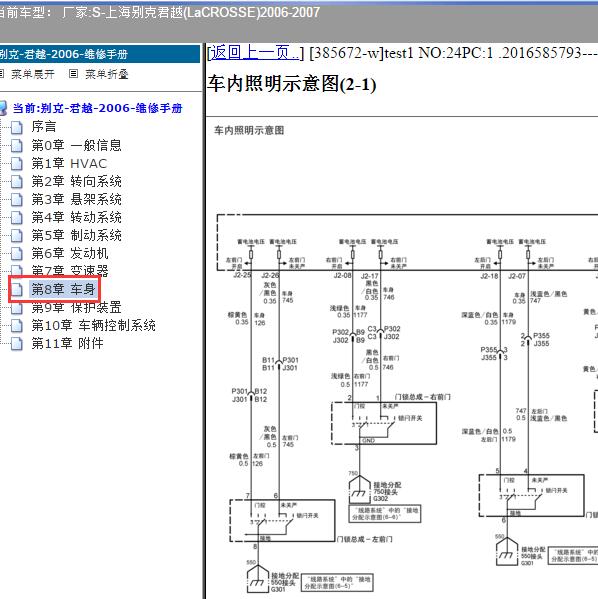Select 第3章 悬架系统
The width and height of the screenshot is (598, 599).
coord(76,199)
